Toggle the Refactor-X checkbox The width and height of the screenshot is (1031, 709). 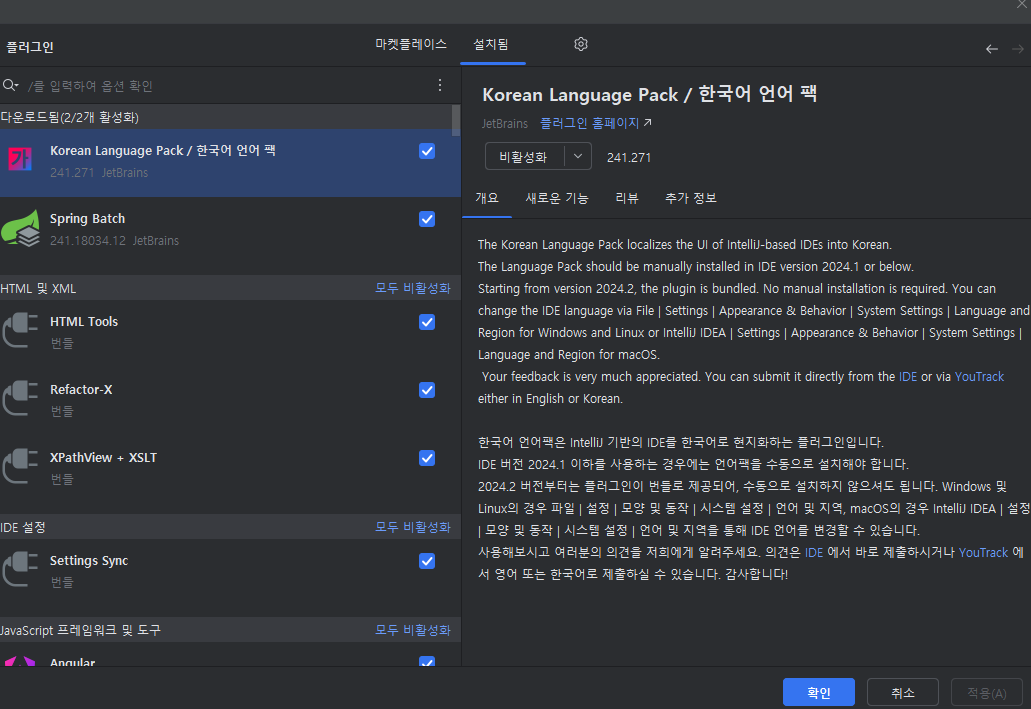coord(427,390)
